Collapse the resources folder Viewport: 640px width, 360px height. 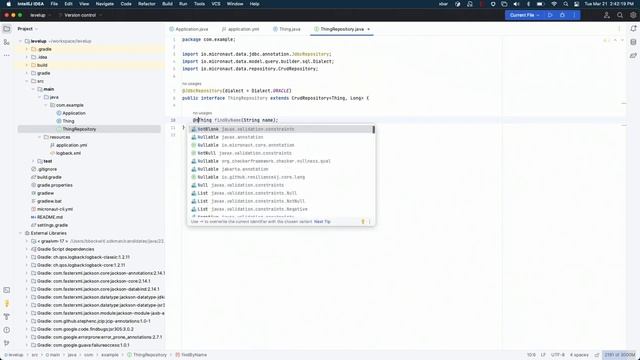(x=40, y=137)
